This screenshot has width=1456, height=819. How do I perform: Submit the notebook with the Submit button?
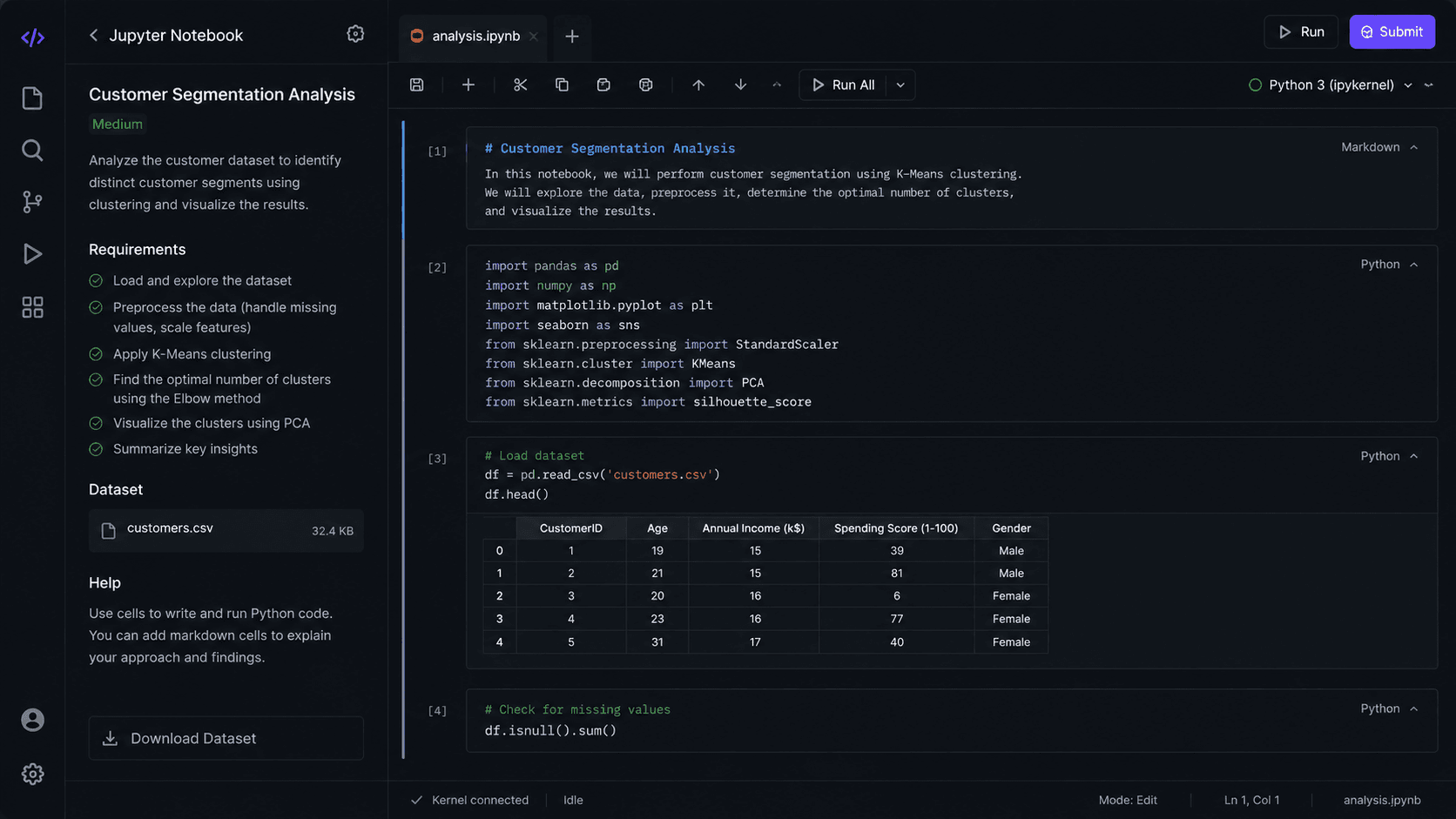point(1392,32)
